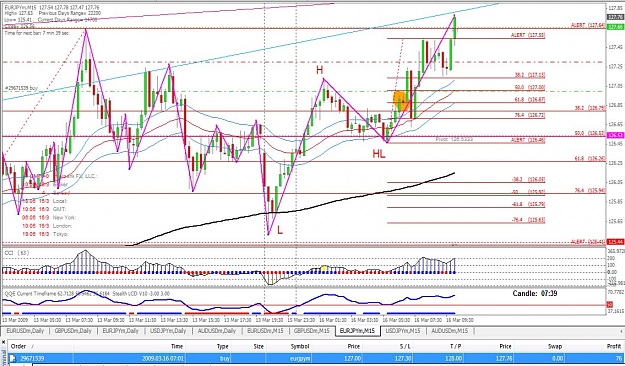Screen dimensions: 625x366
Task: Click the 76.4 (125.94) retracement label
Action: (x=590, y=191)
